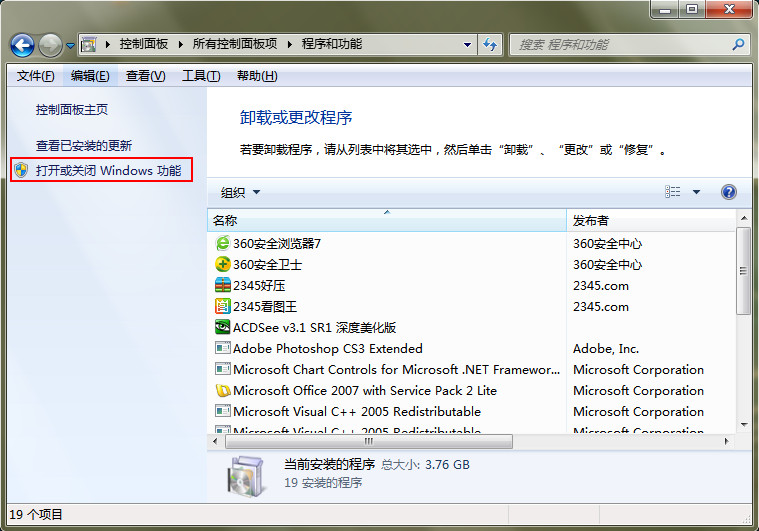Open address bar history dropdown arrow
Screen dimensions: 759x531
(x=467, y=45)
